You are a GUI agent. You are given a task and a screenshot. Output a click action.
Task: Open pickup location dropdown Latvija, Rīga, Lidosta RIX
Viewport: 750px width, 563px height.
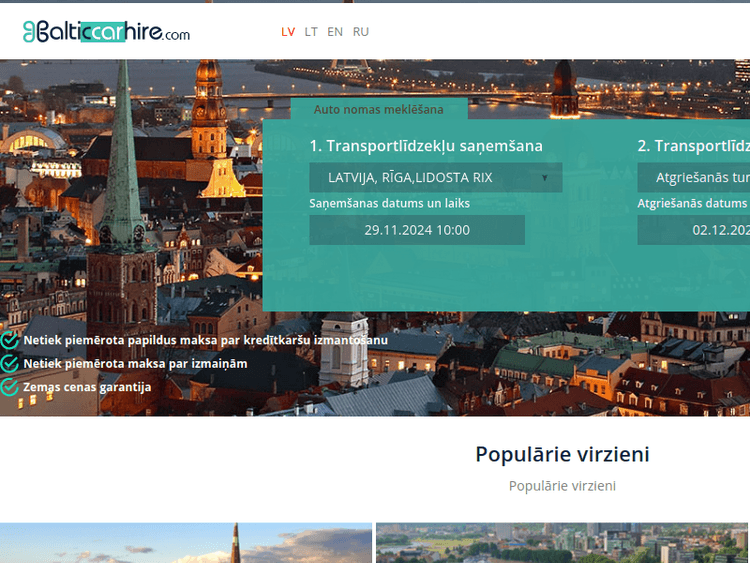click(x=436, y=177)
